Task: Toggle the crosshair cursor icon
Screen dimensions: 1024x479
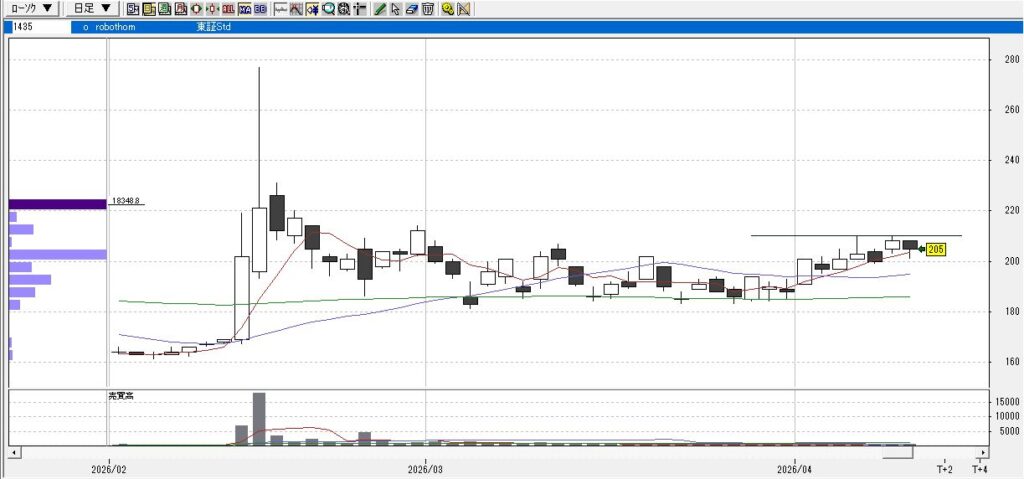Action: pyautogui.click(x=360, y=10)
